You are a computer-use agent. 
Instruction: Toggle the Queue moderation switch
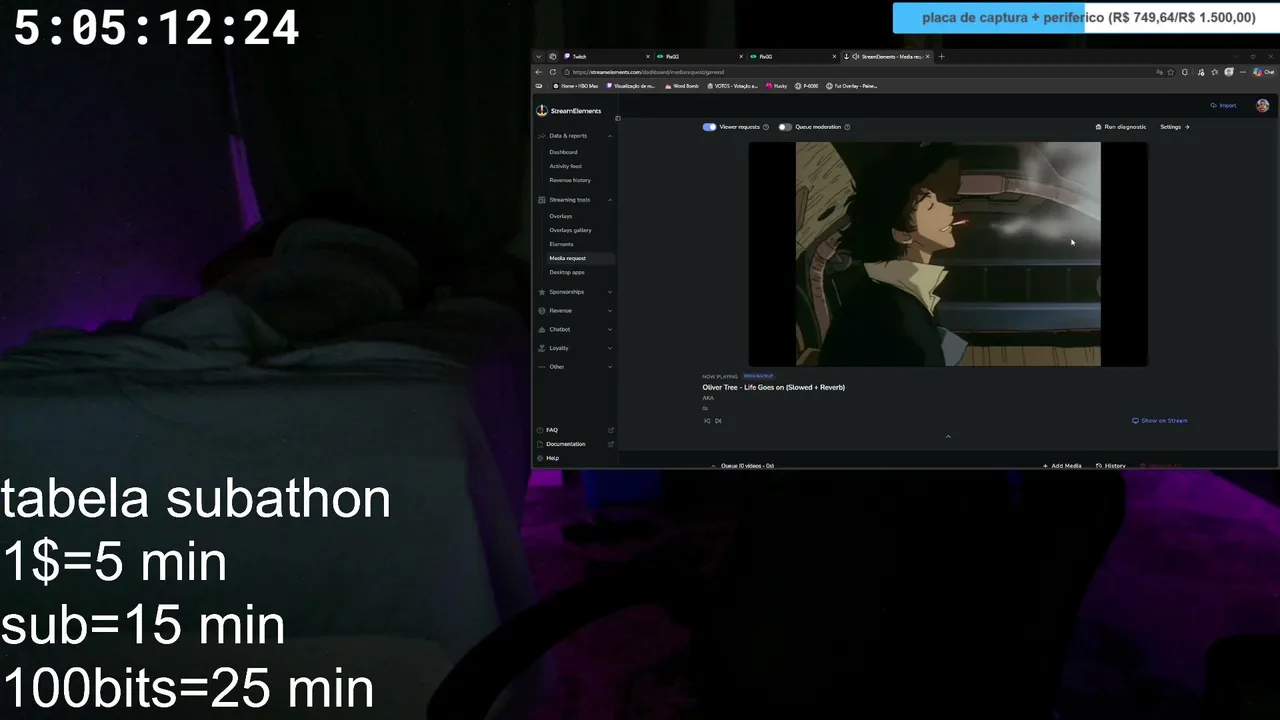785,127
